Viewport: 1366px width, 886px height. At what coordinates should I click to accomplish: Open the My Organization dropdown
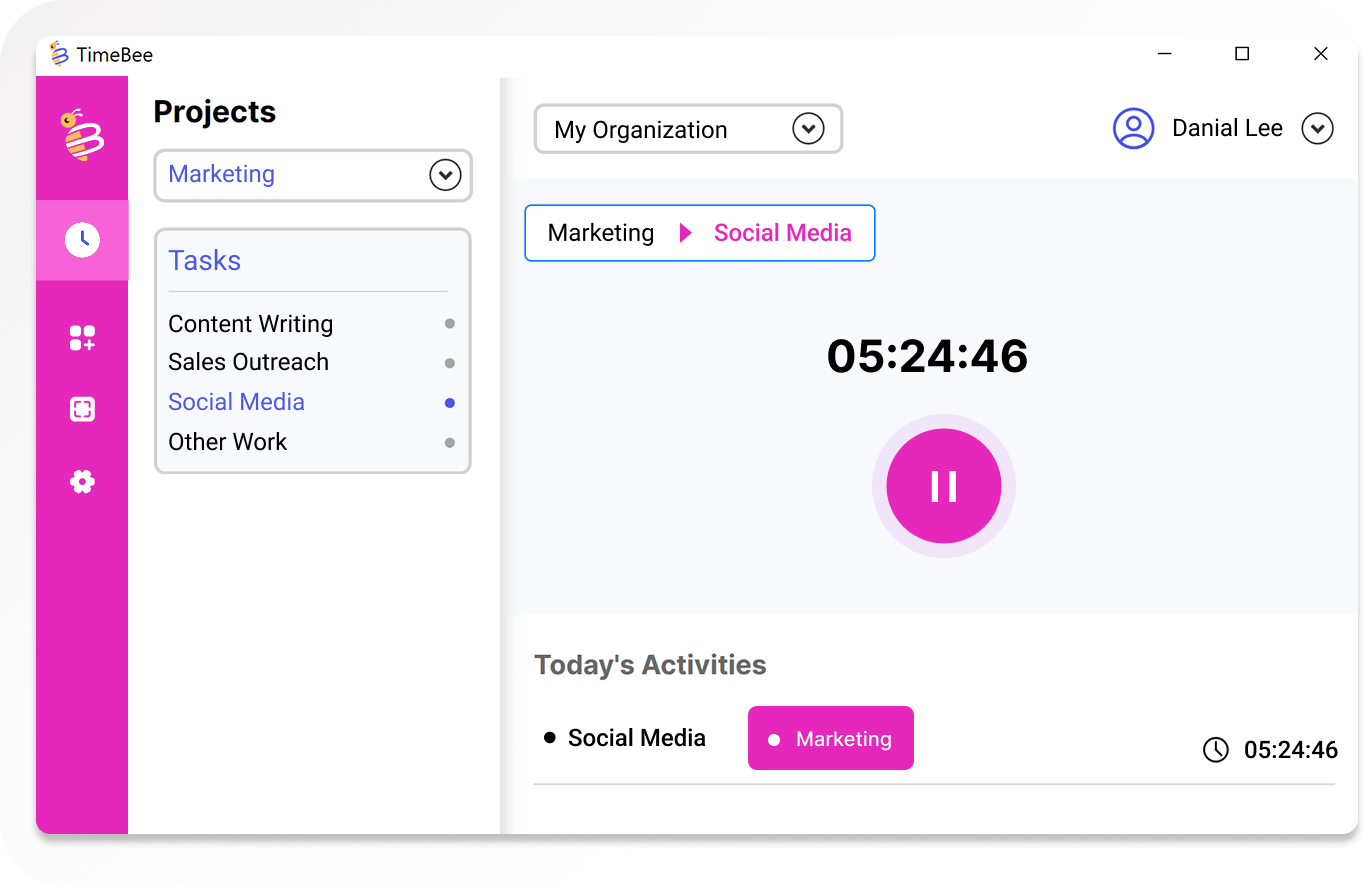(807, 129)
